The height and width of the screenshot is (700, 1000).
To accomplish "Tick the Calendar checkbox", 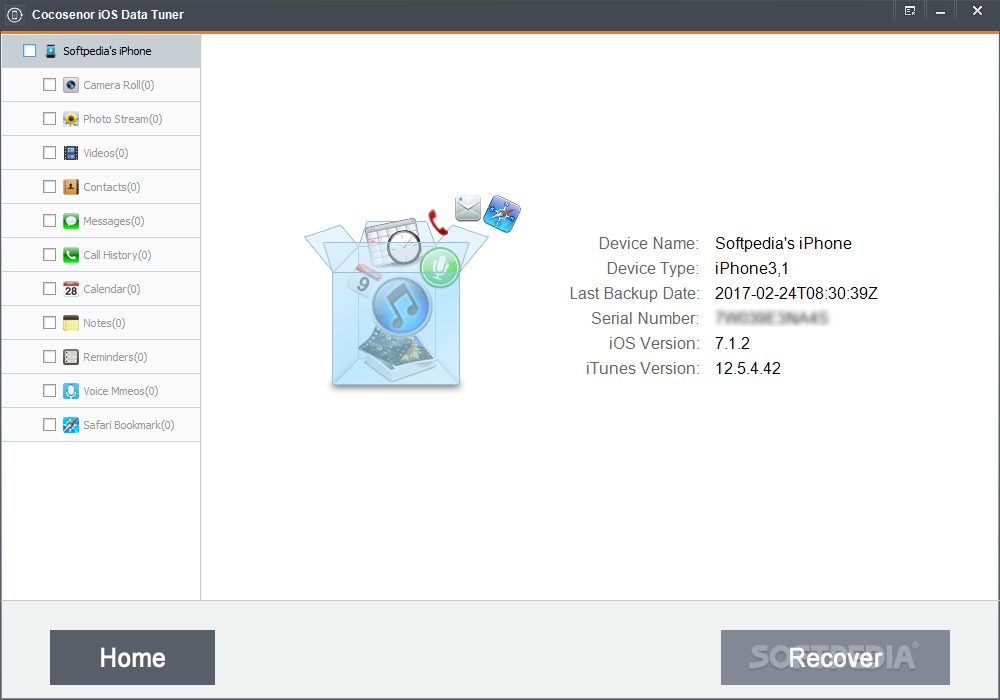I will pos(49,289).
